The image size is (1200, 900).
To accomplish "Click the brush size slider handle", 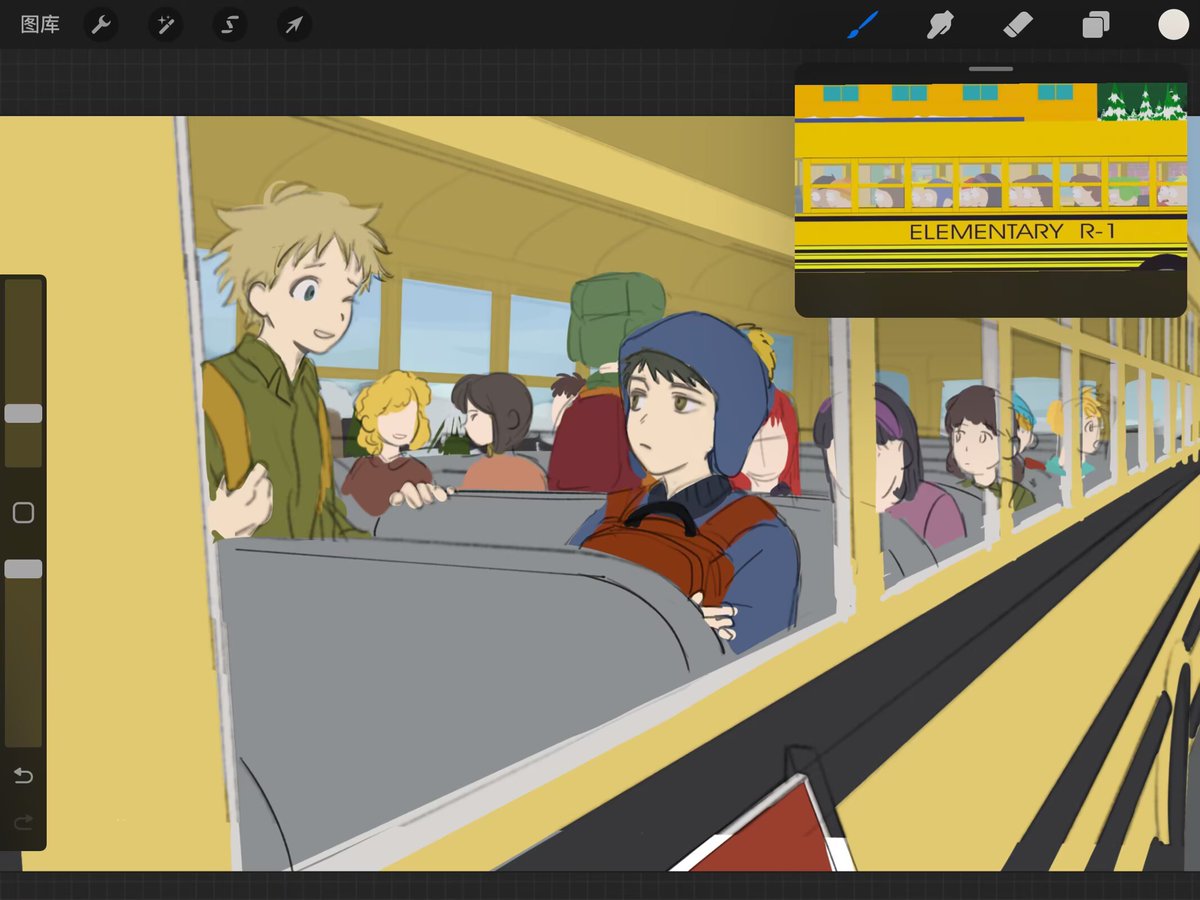I will click(x=23, y=413).
